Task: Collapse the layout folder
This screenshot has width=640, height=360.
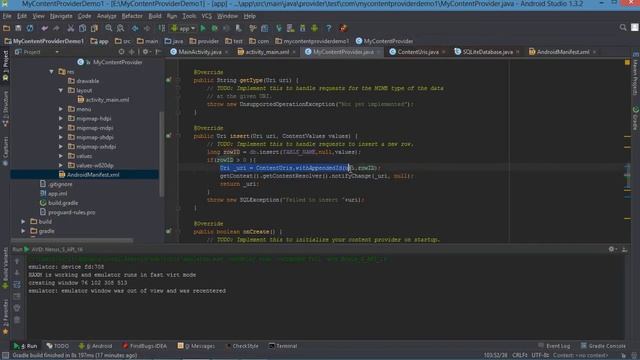Action: point(61,90)
